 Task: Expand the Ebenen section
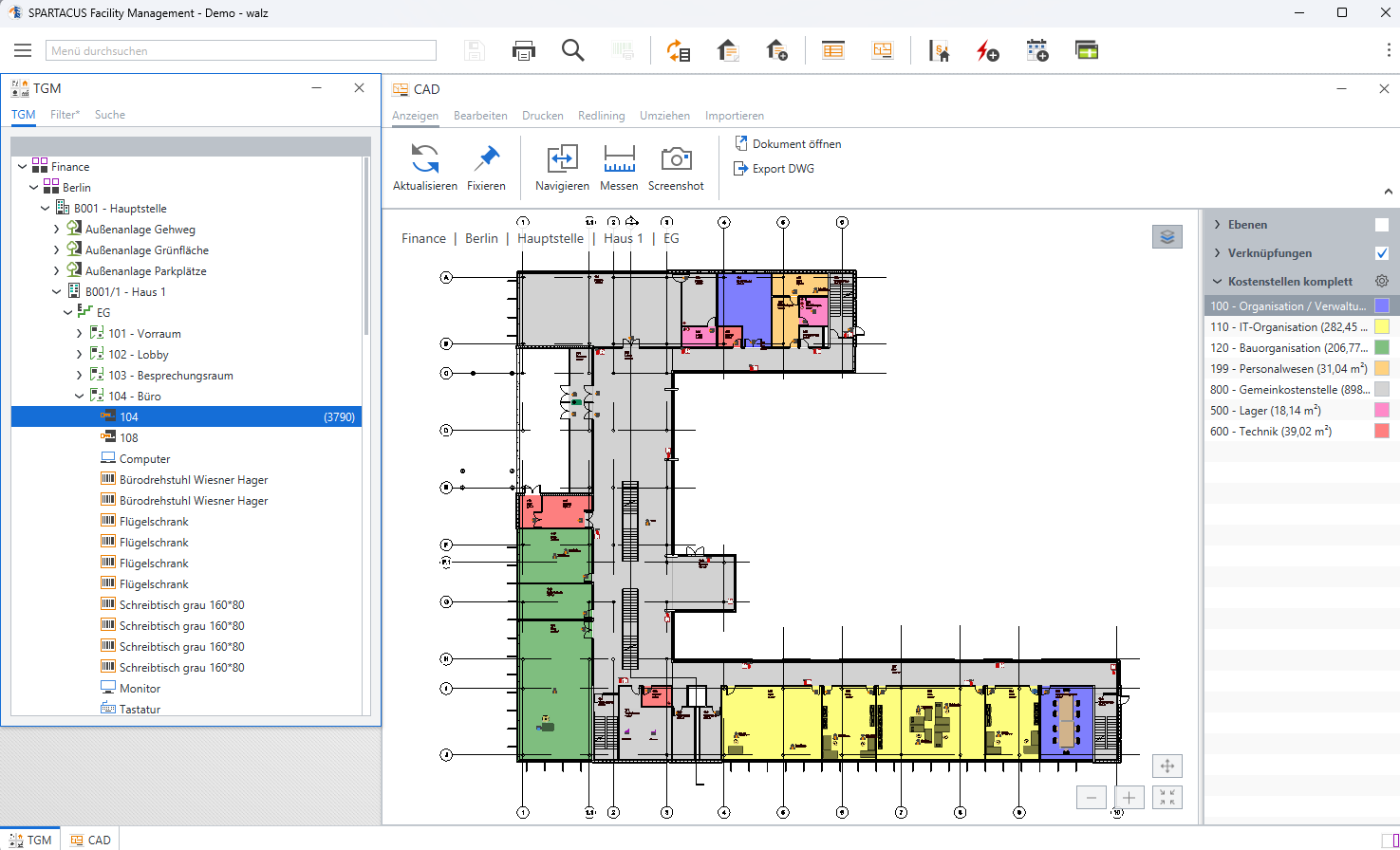(1218, 225)
